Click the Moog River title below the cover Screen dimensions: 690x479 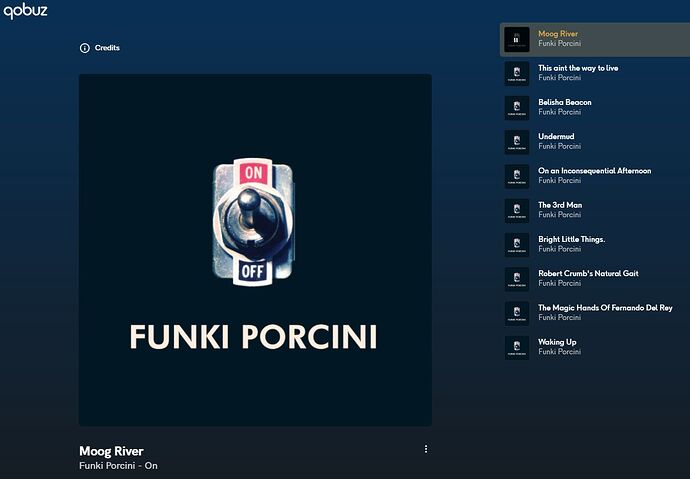tap(111, 451)
